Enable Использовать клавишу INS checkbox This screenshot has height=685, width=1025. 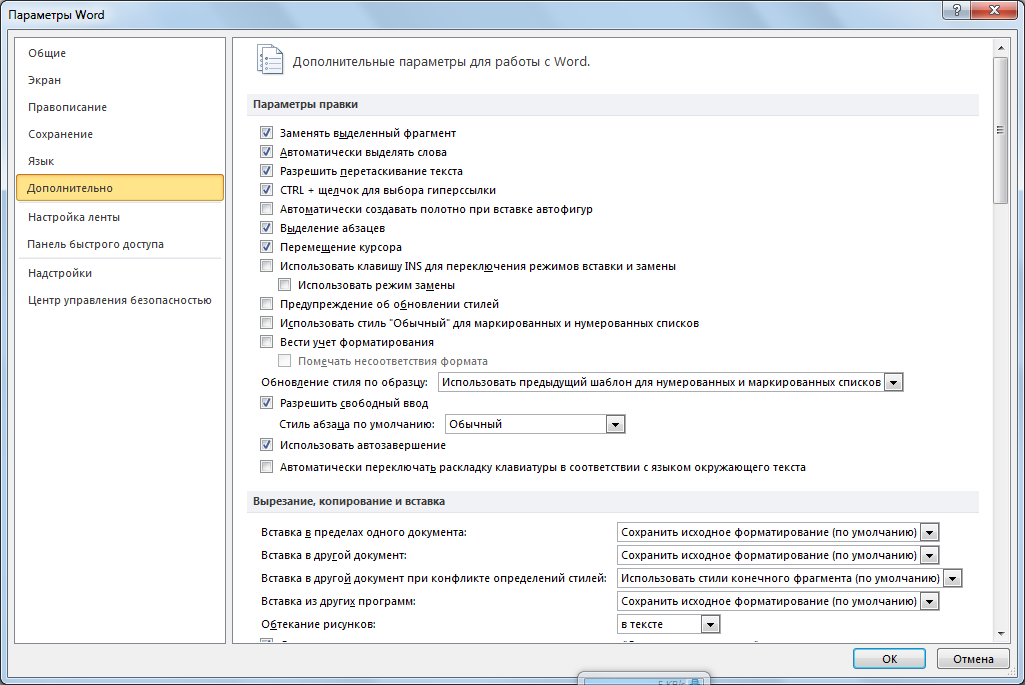click(x=266, y=265)
